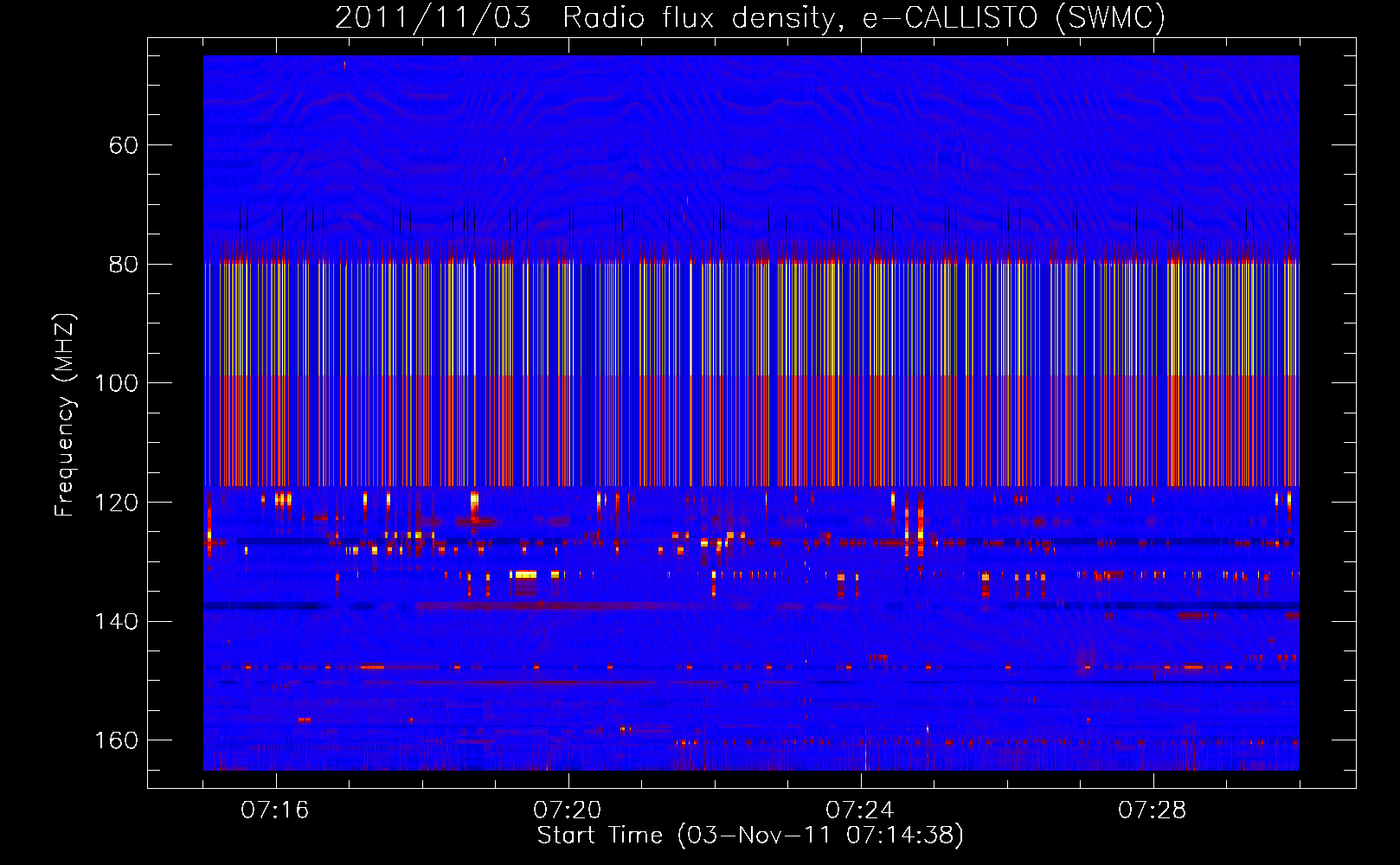Select the 'e-CALLISTO (SWMC)' title text

[1014, 18]
